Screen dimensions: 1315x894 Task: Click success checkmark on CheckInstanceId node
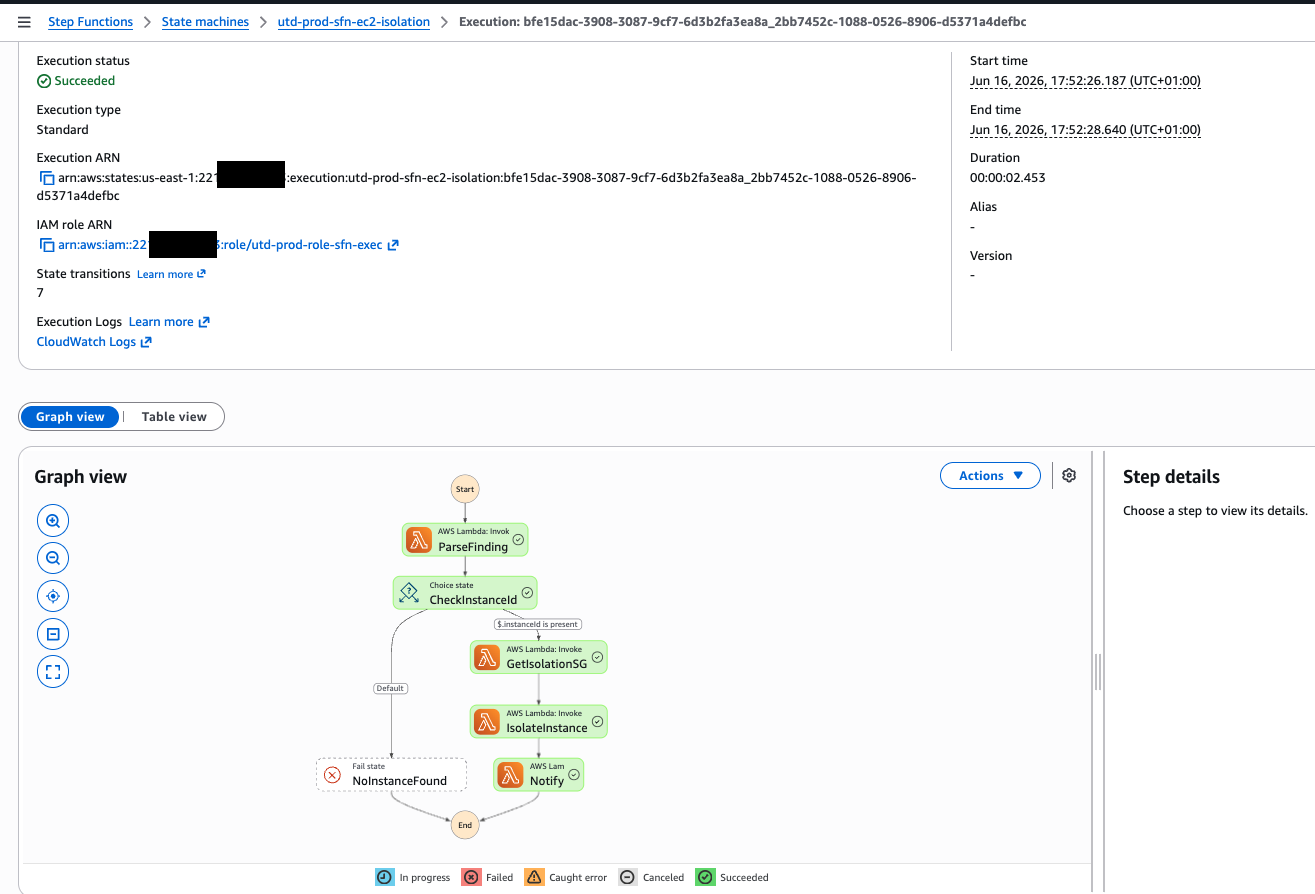[x=527, y=593]
